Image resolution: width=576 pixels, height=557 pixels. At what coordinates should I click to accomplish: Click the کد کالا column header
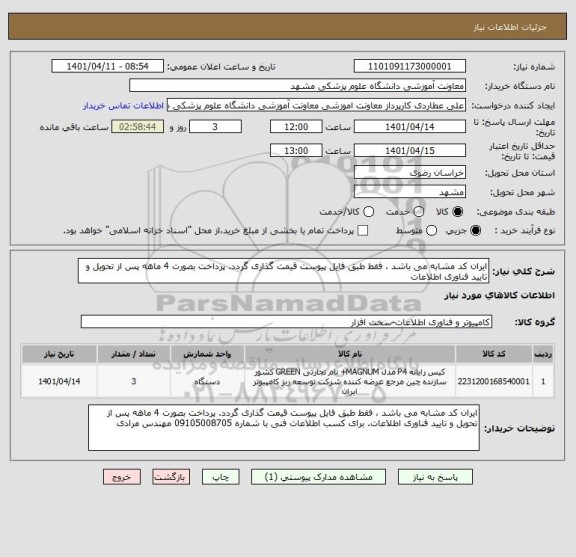(494, 354)
